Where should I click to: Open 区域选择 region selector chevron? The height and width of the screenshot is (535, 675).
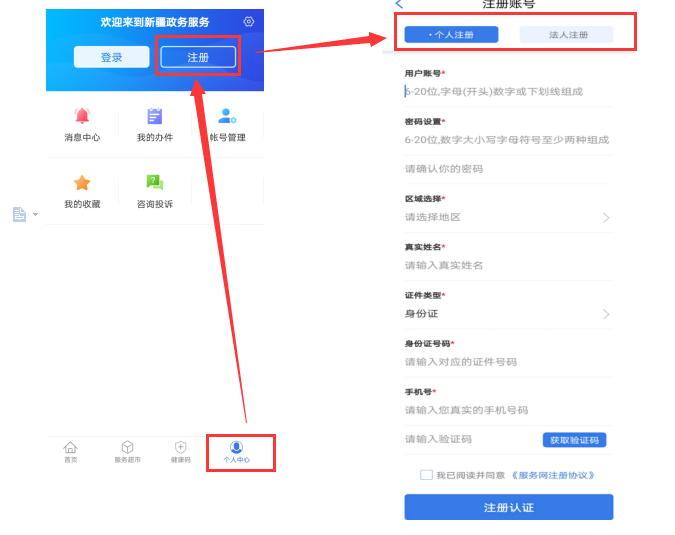tap(606, 217)
